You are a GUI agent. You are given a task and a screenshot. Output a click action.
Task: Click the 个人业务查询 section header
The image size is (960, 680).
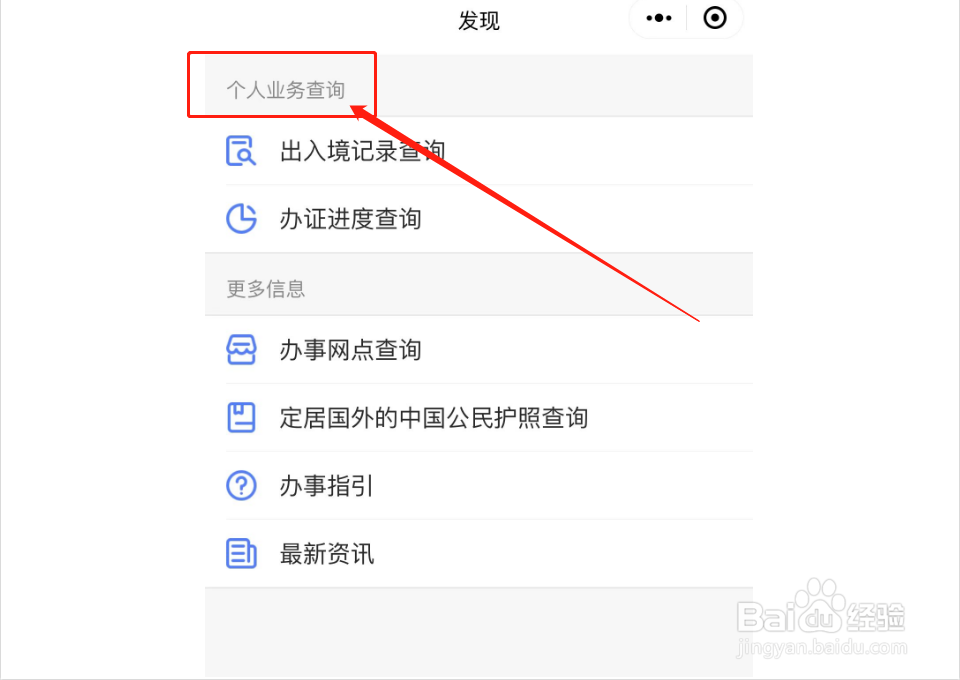click(x=285, y=90)
